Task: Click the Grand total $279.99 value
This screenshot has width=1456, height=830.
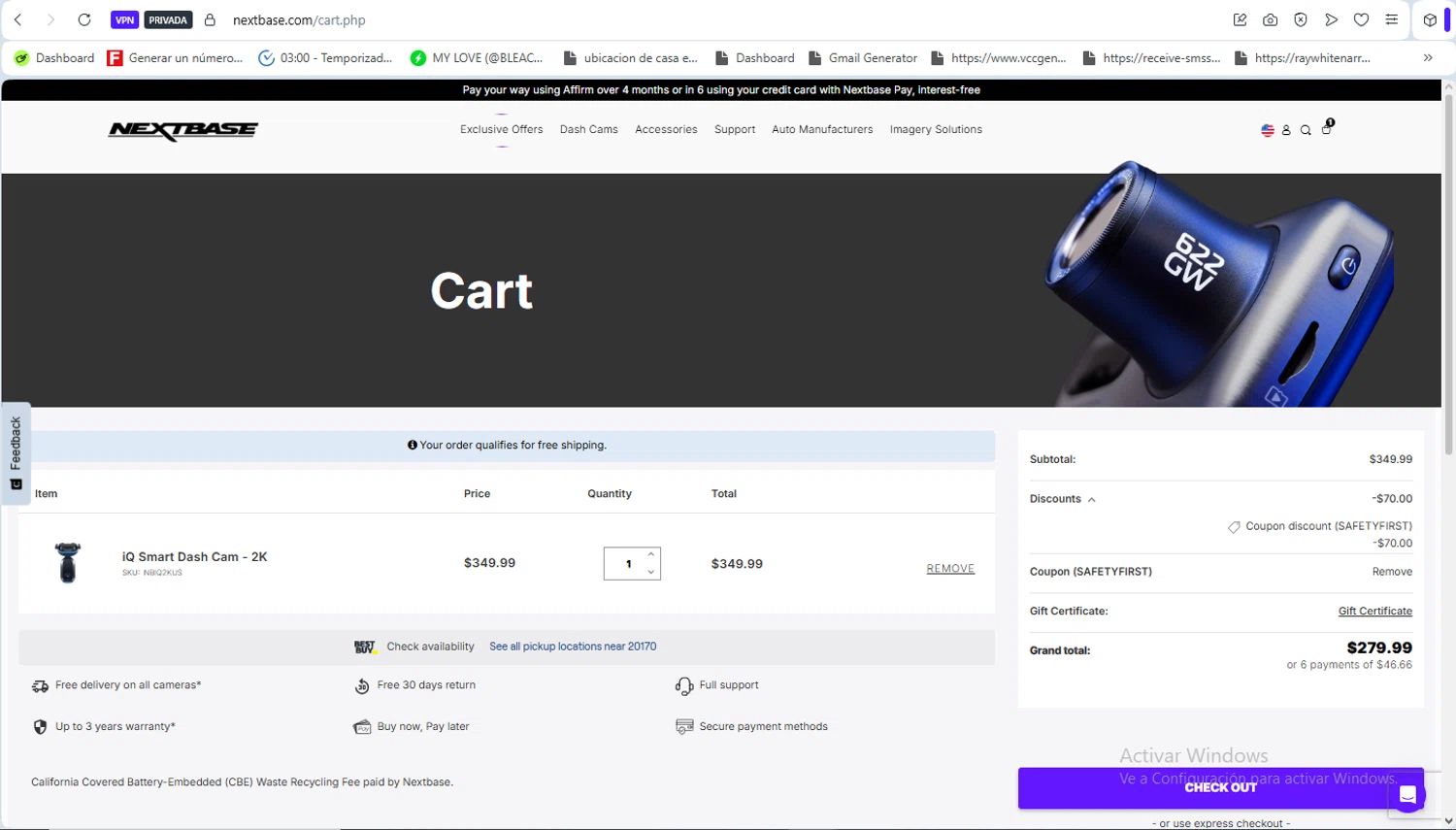Action: click(x=1379, y=648)
